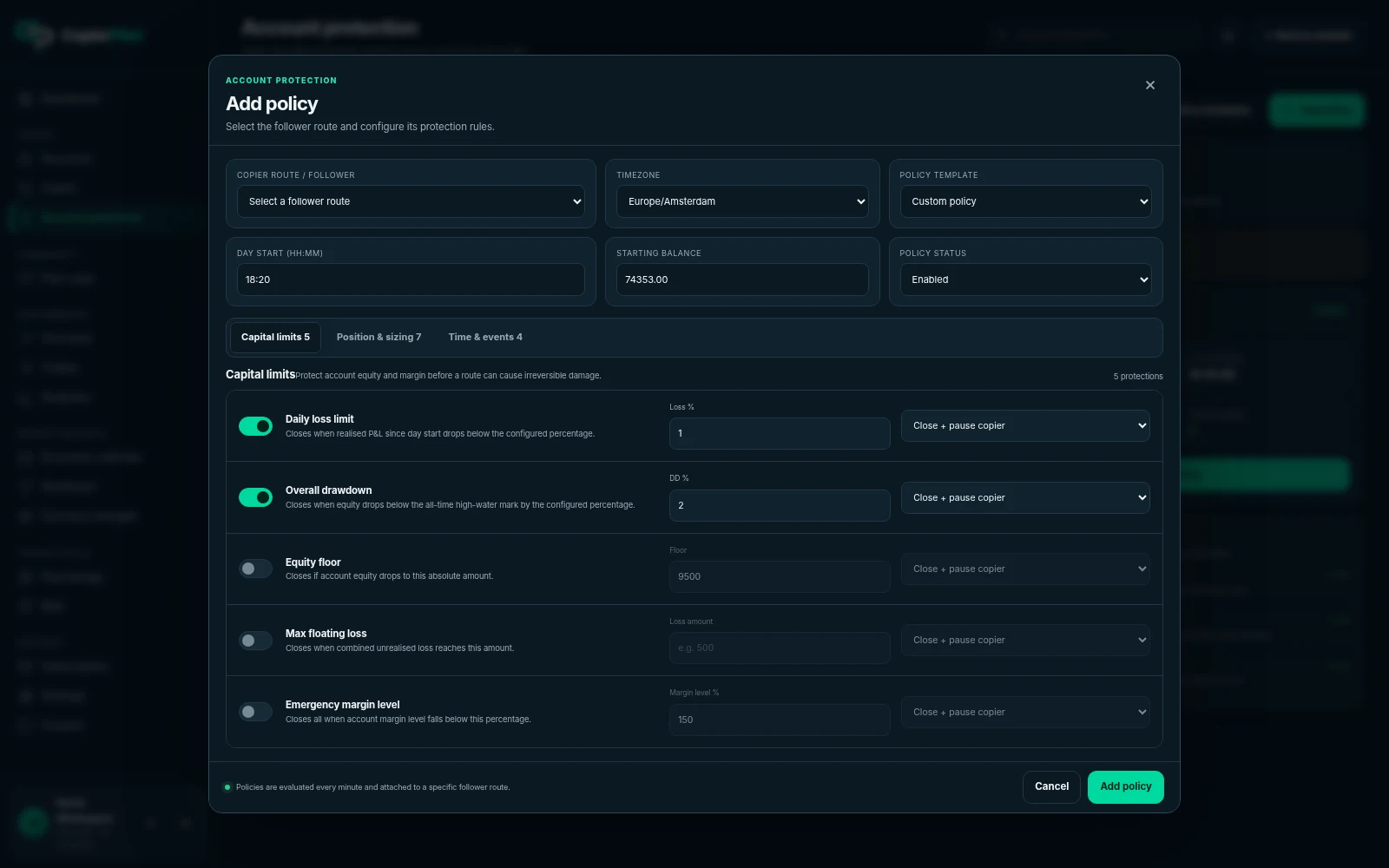The image size is (1389, 868).
Task: Click the DD % input field
Action: point(780,505)
